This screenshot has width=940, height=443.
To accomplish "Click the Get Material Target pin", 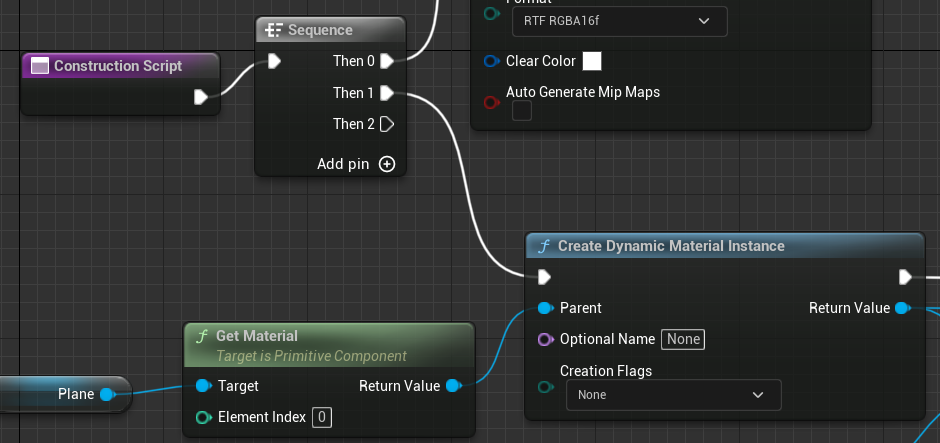I will 202,386.
